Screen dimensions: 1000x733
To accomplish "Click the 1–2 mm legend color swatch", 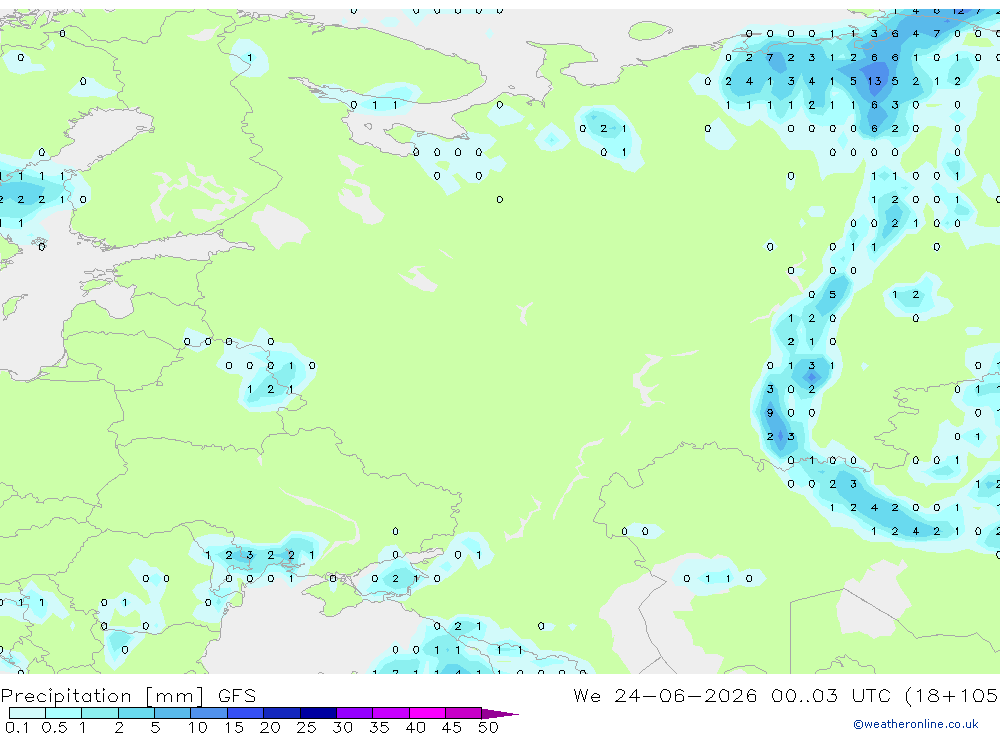I will tap(100, 713).
